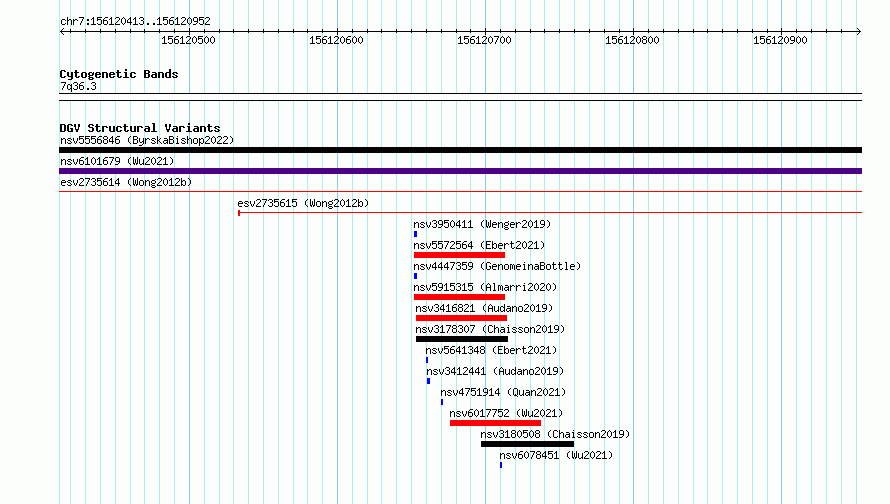Click blue marker under nsv3950411
This screenshot has height=504, width=890.
pyautogui.click(x=415, y=234)
